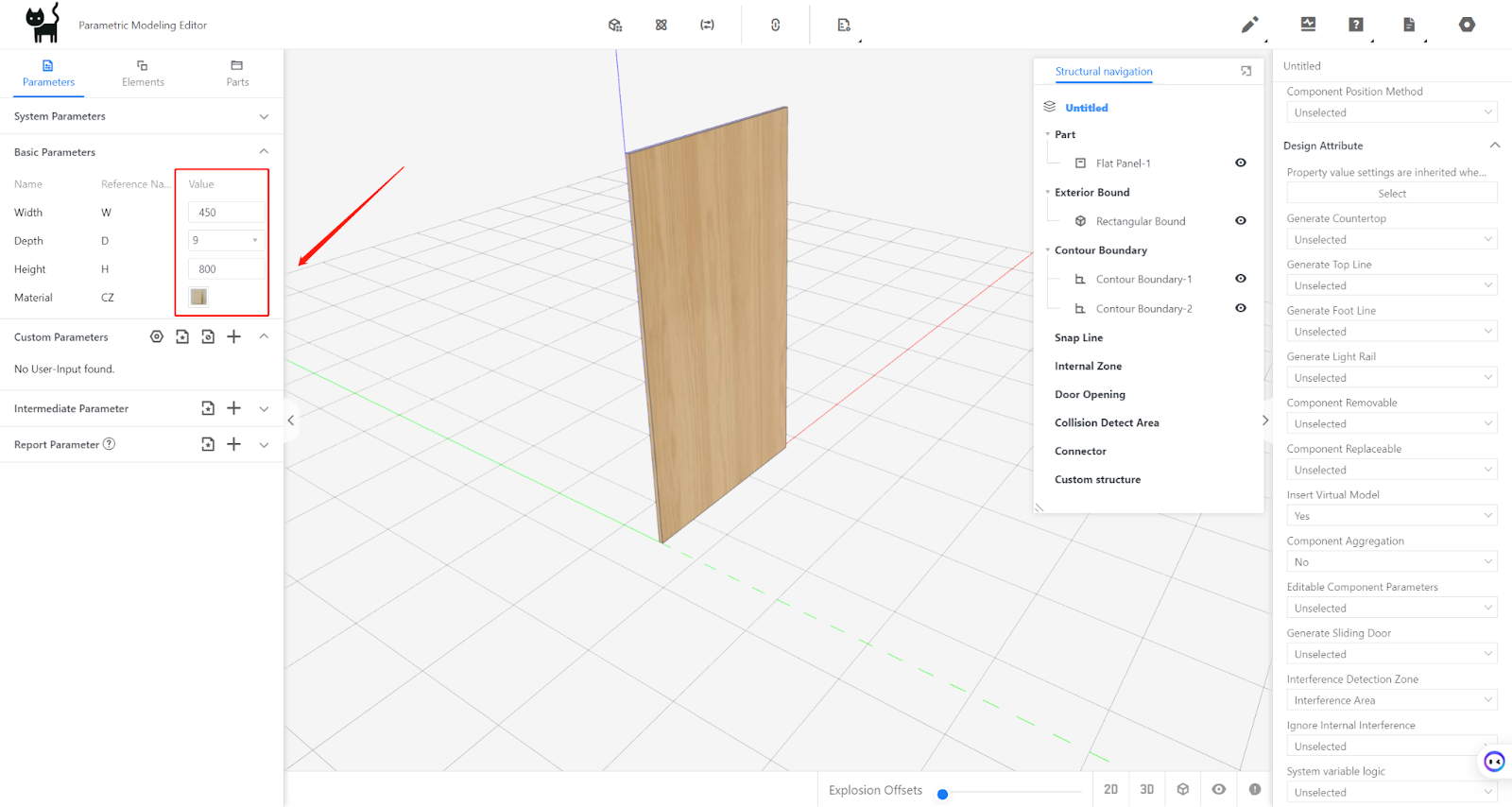1512x807 pixels.
Task: Open the Insert Virtual Model dropdown
Action: coord(1391,516)
